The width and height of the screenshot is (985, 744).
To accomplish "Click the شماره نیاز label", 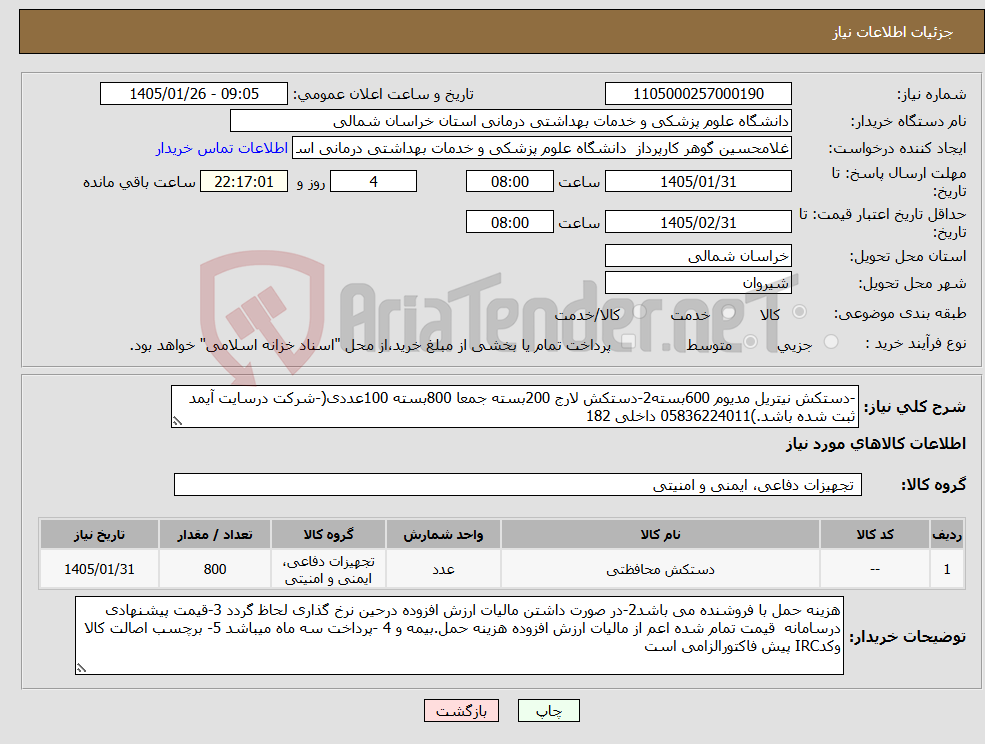I will pos(932,95).
